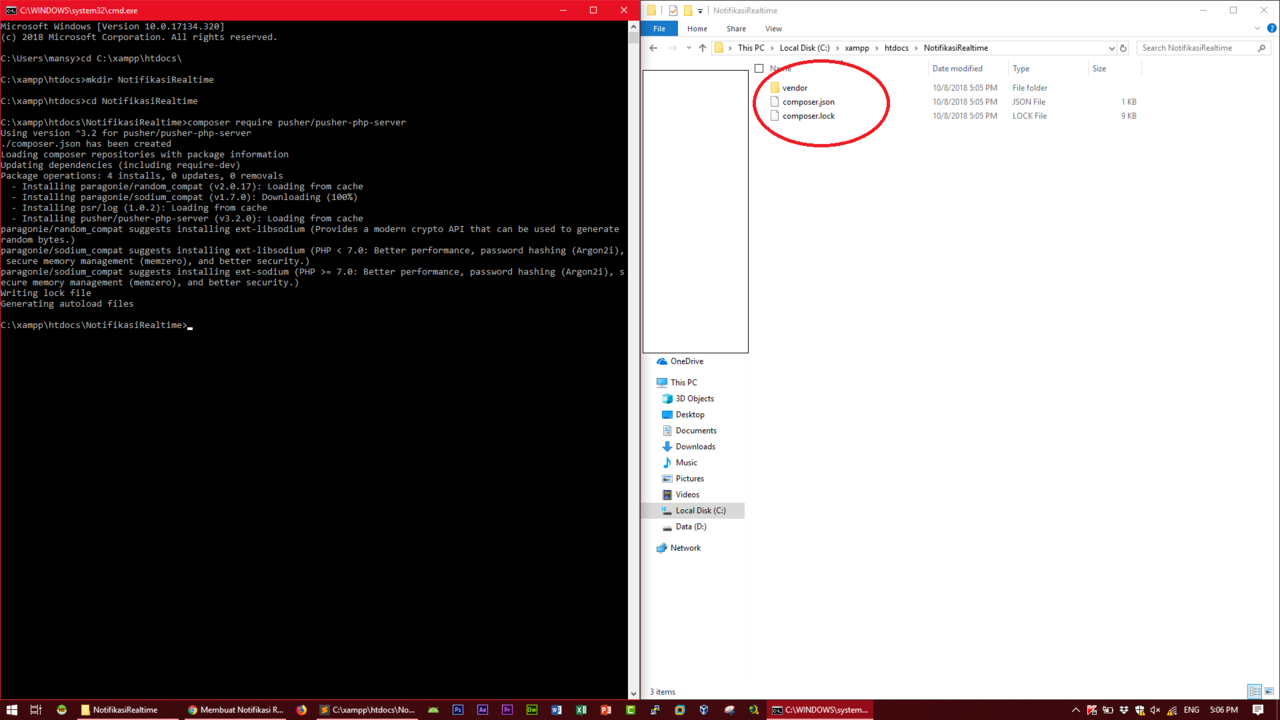Open the Action Center notification icon
1280x720 pixels.
[1258, 710]
